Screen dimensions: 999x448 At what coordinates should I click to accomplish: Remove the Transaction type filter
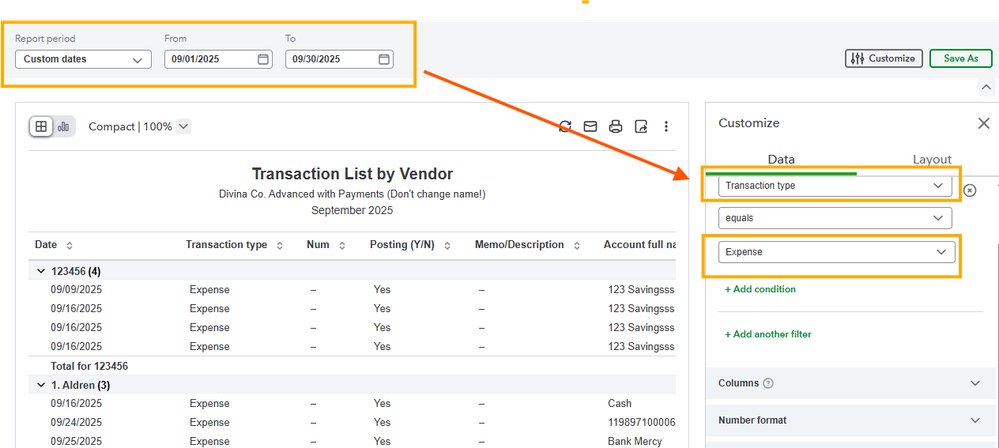click(x=970, y=191)
